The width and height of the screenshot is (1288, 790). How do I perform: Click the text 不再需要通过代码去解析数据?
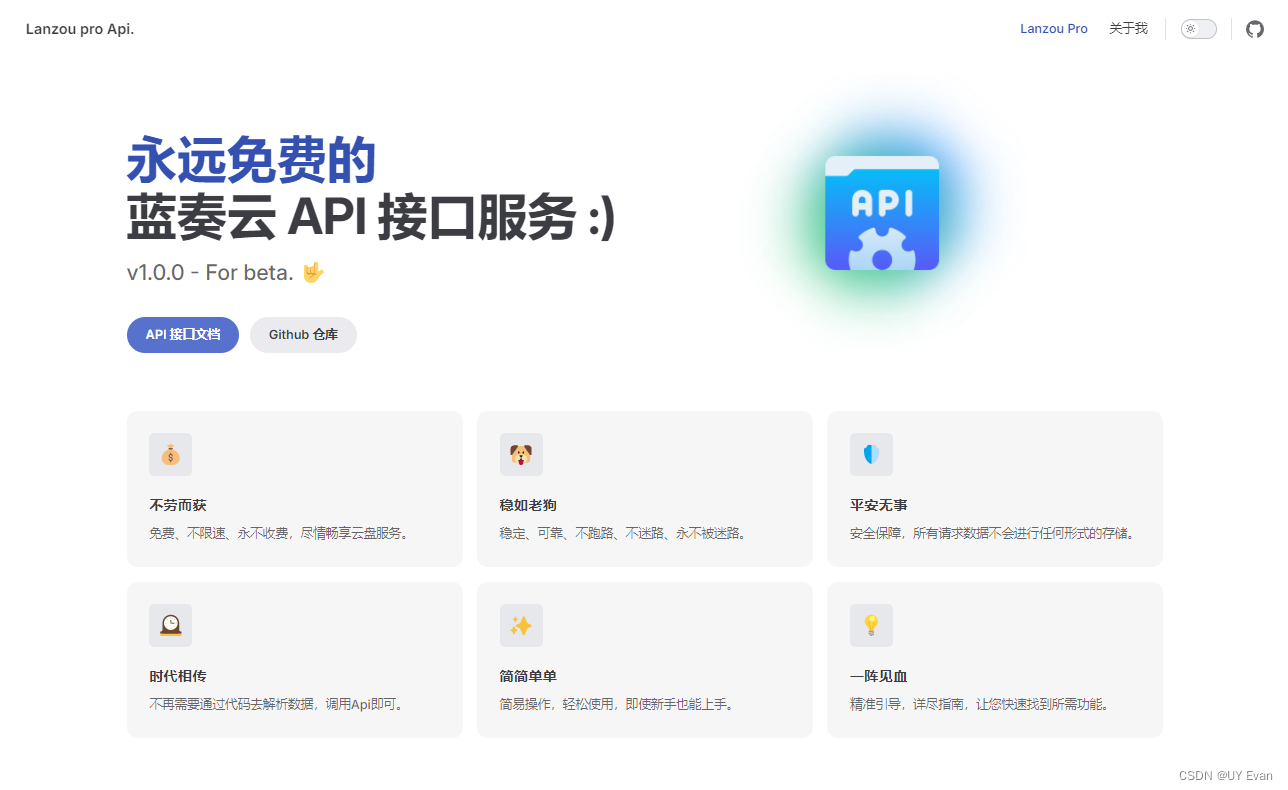point(231,704)
